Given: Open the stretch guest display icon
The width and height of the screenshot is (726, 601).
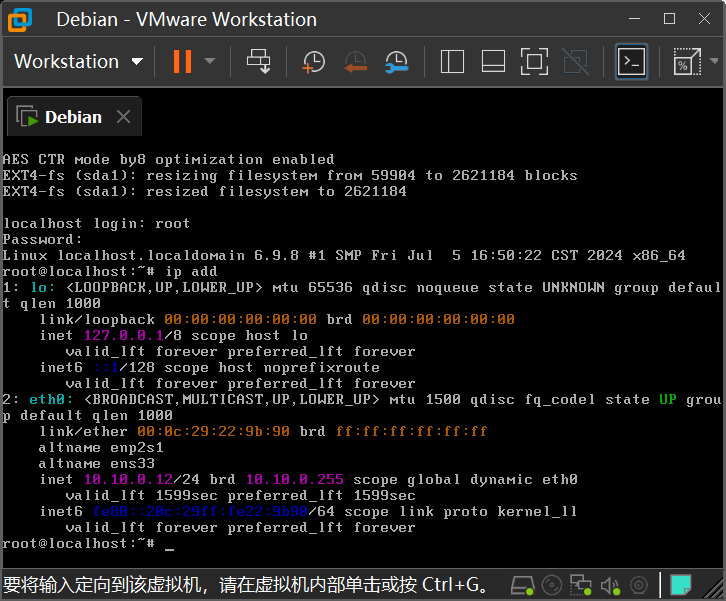Looking at the screenshot, I should [x=685, y=62].
